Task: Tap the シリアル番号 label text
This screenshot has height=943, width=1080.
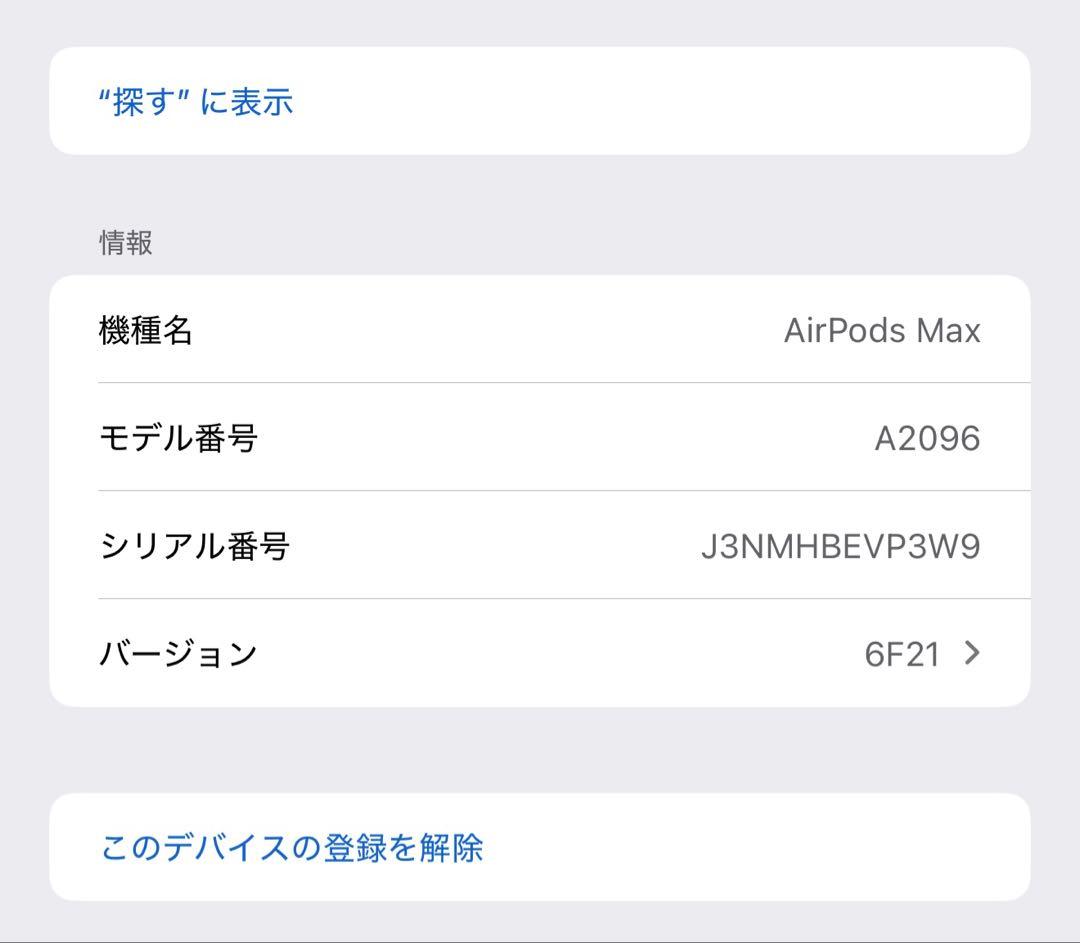Action: pos(194,545)
